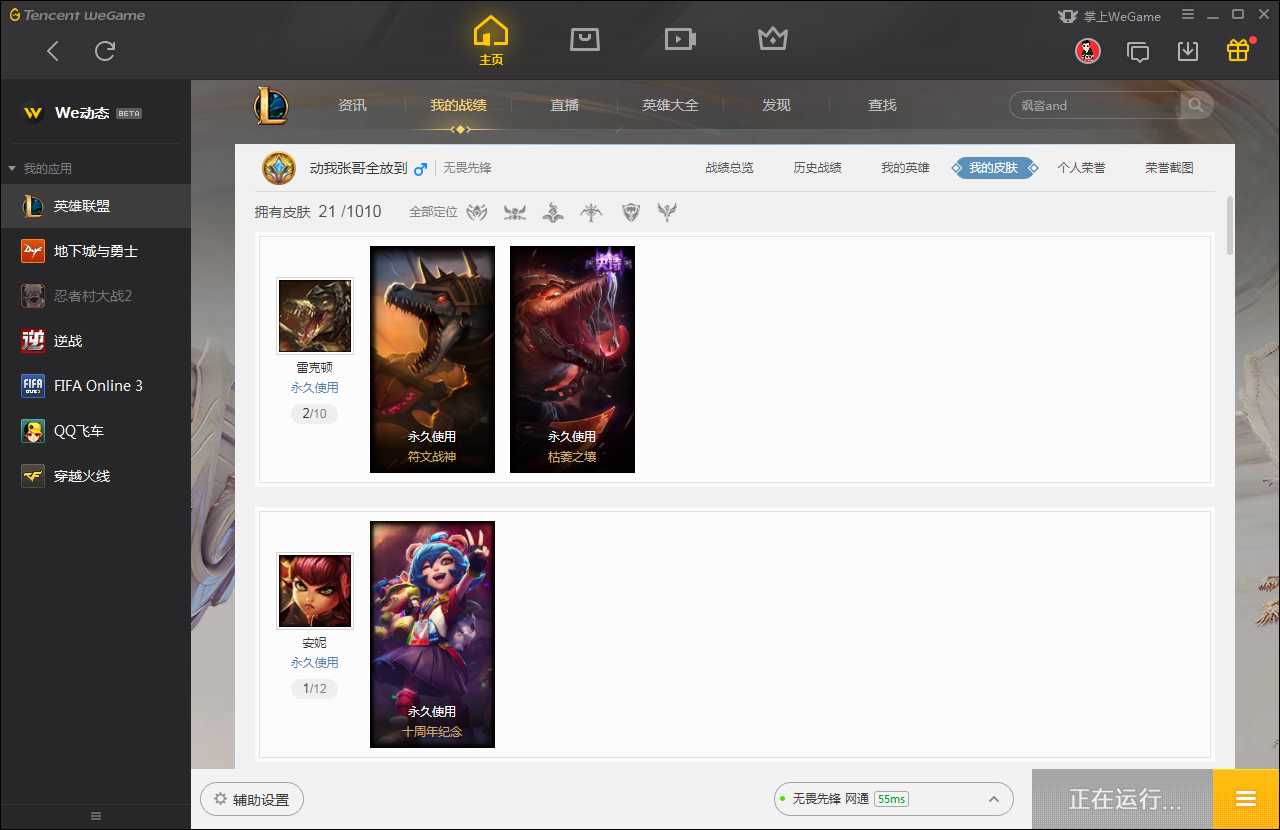Open the 个人荣誉 sub-tab
Viewport: 1280px width, 830px height.
click(x=1082, y=168)
